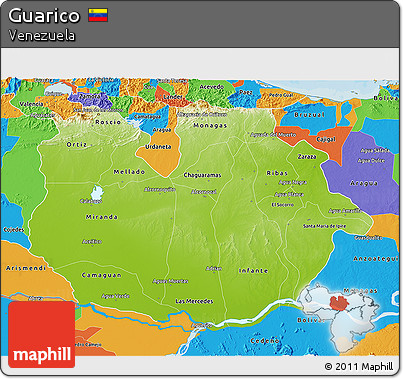Click the red maphill logo

[42, 334]
